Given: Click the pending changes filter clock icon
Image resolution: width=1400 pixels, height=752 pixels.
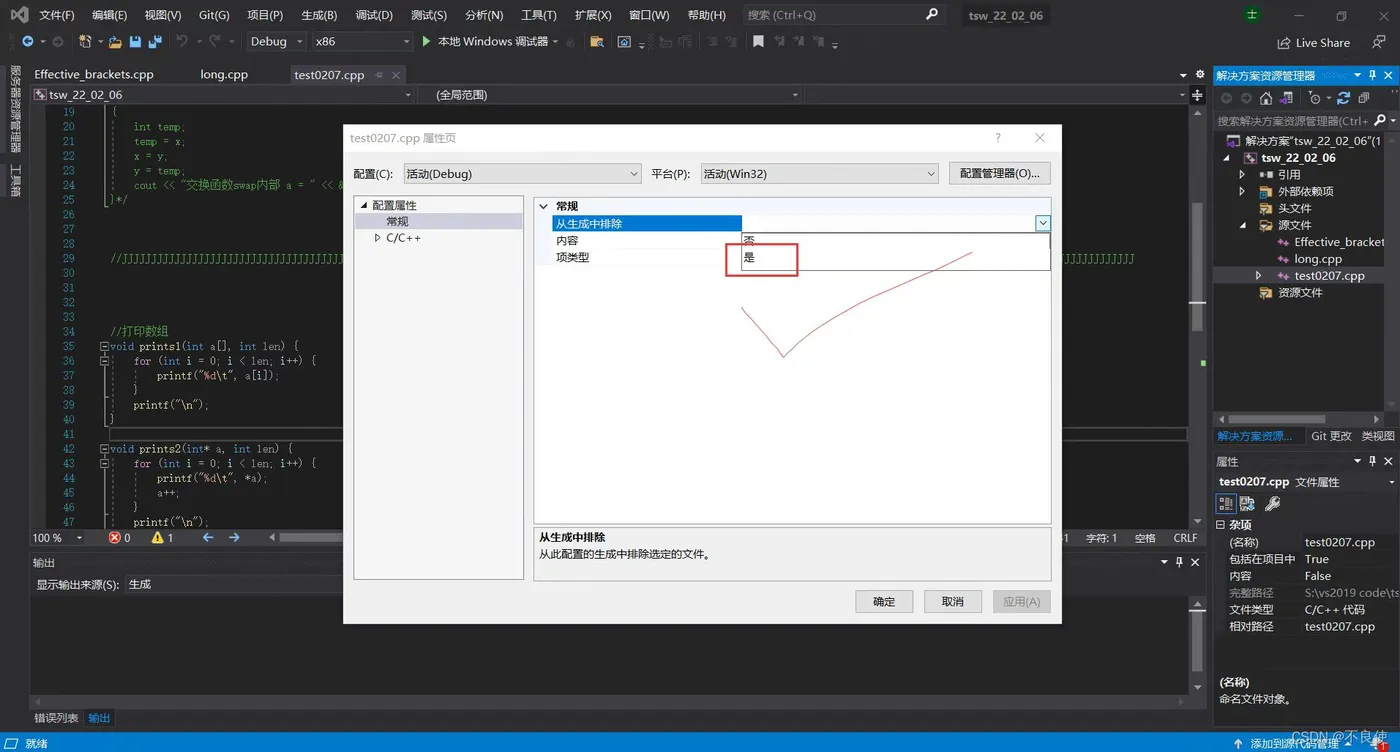Looking at the screenshot, I should 1315,98.
